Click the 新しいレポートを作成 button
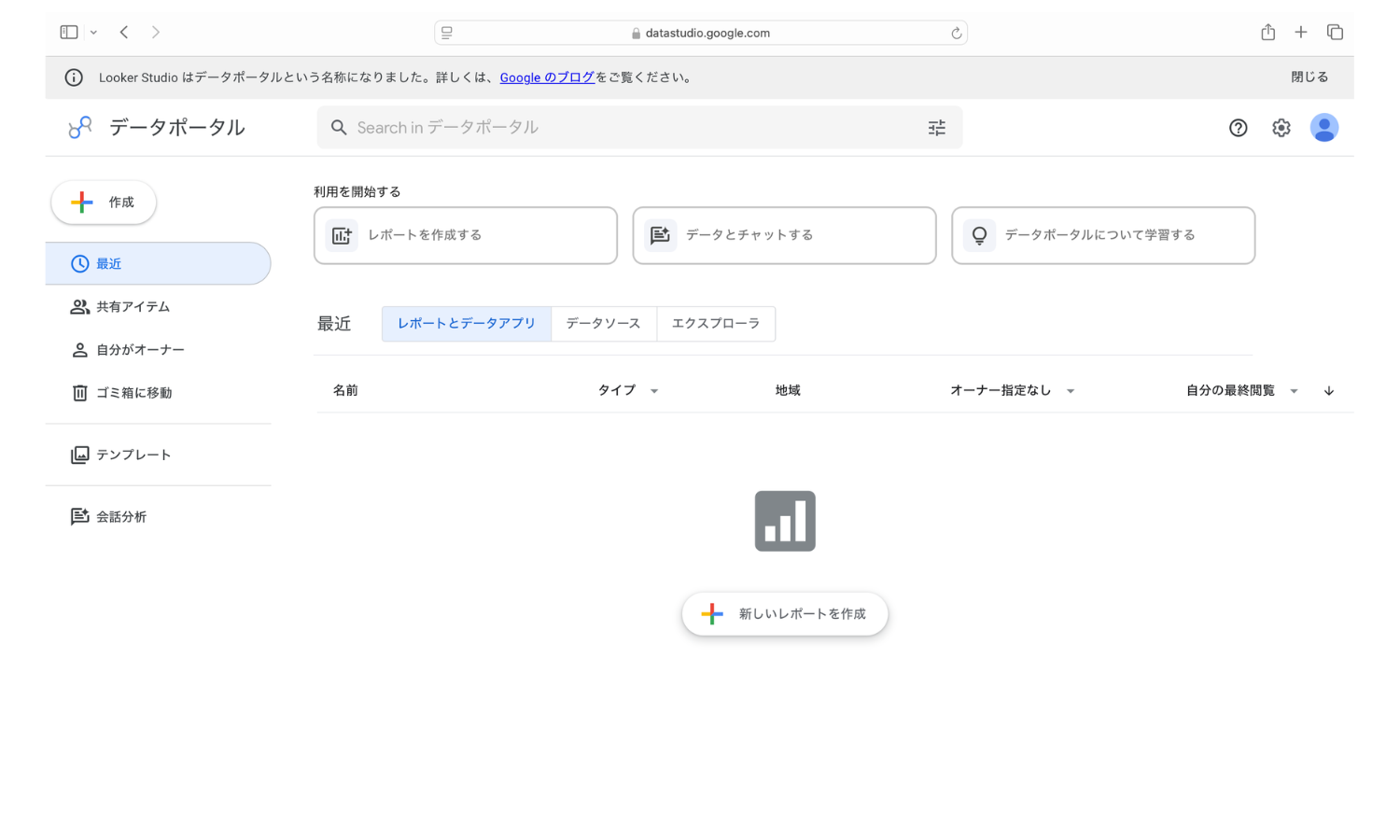This screenshot has height=840, width=1400. pos(785,614)
